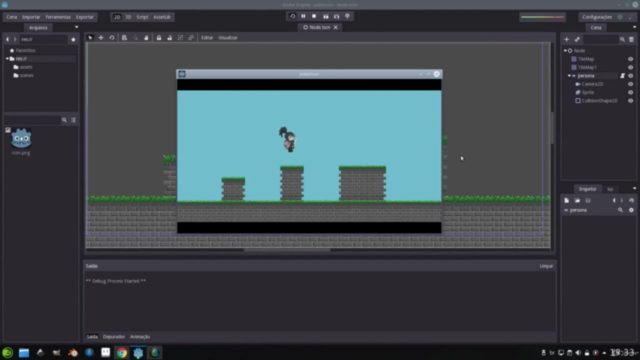The image size is (640, 360).
Task: Open the Editar menu in canvas toolbar
Action: 207,38
